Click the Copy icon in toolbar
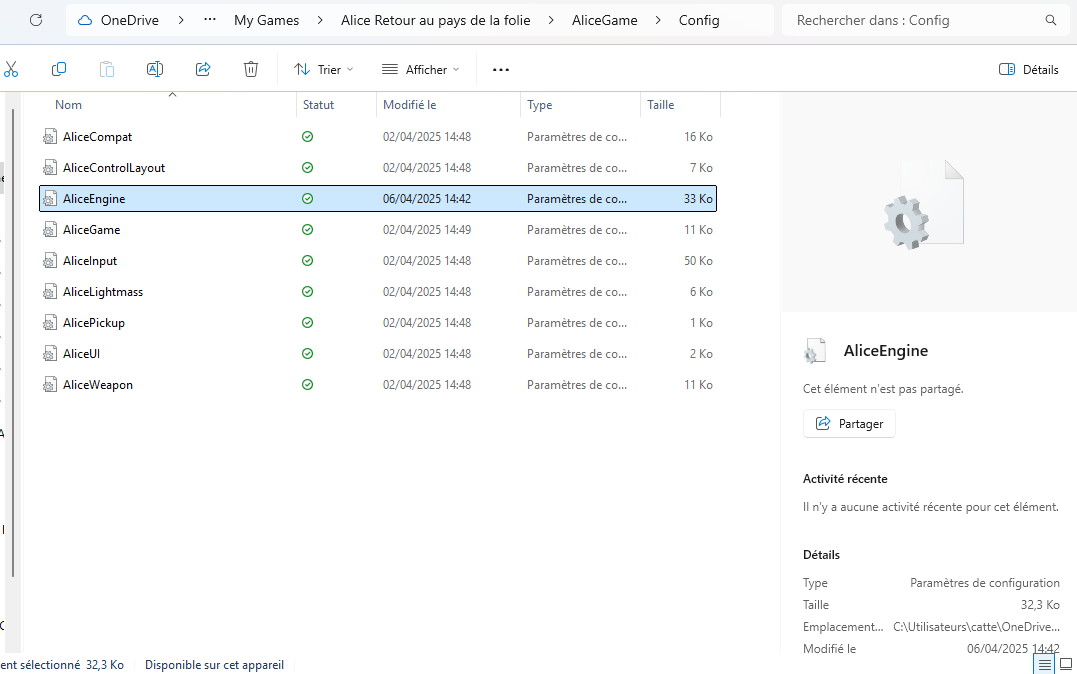 (x=59, y=69)
